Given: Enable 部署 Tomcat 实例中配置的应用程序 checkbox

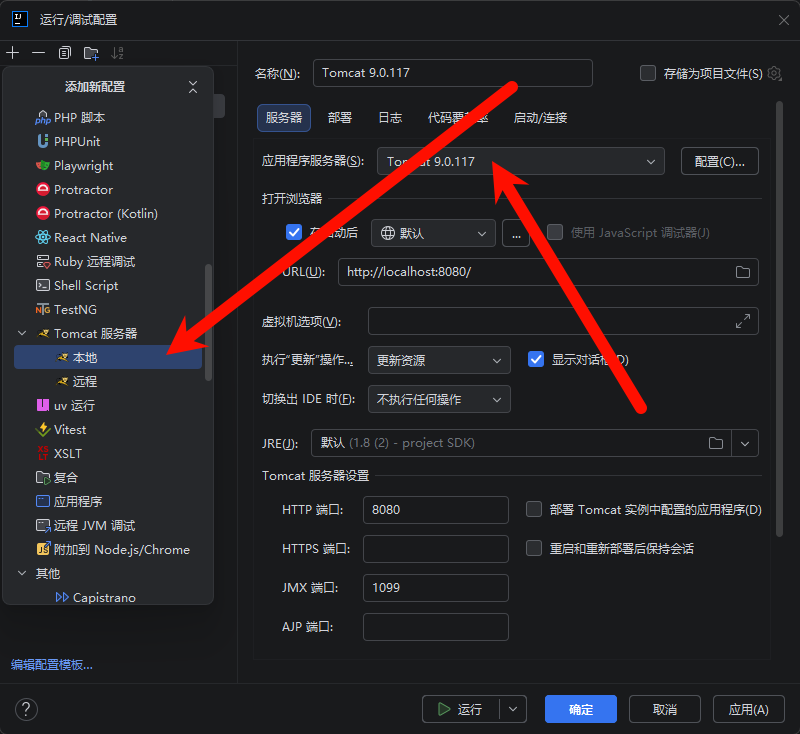Looking at the screenshot, I should (x=534, y=509).
